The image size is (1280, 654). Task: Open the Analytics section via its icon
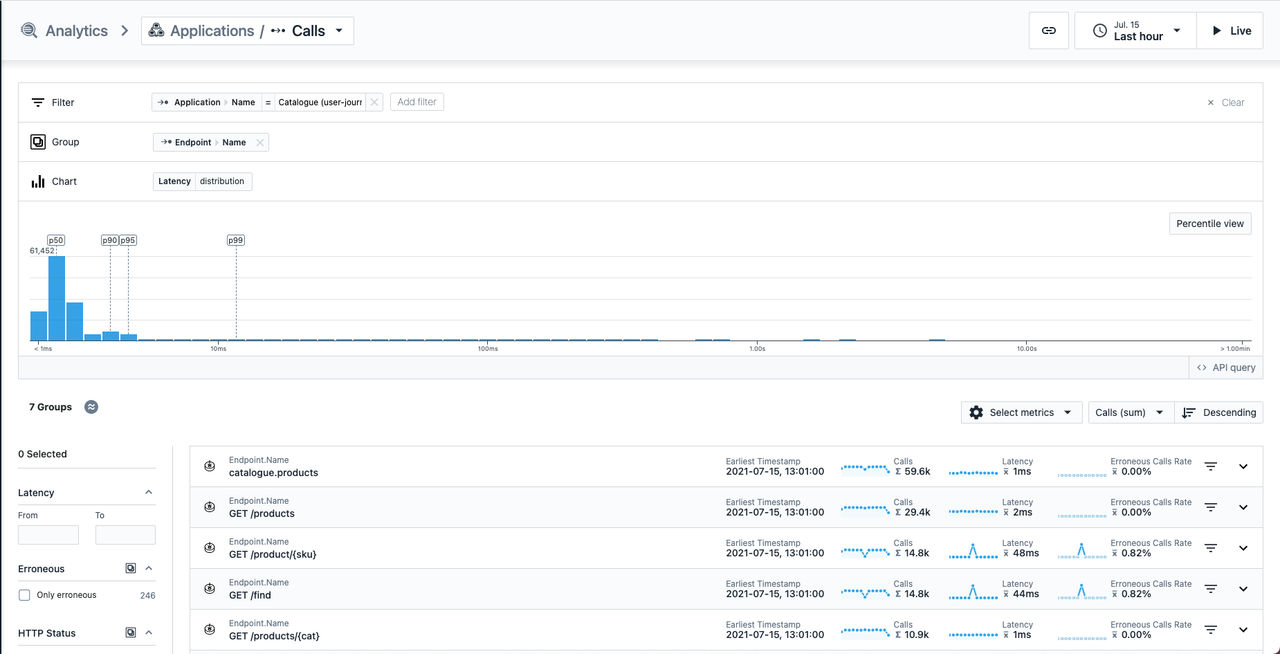(x=29, y=31)
